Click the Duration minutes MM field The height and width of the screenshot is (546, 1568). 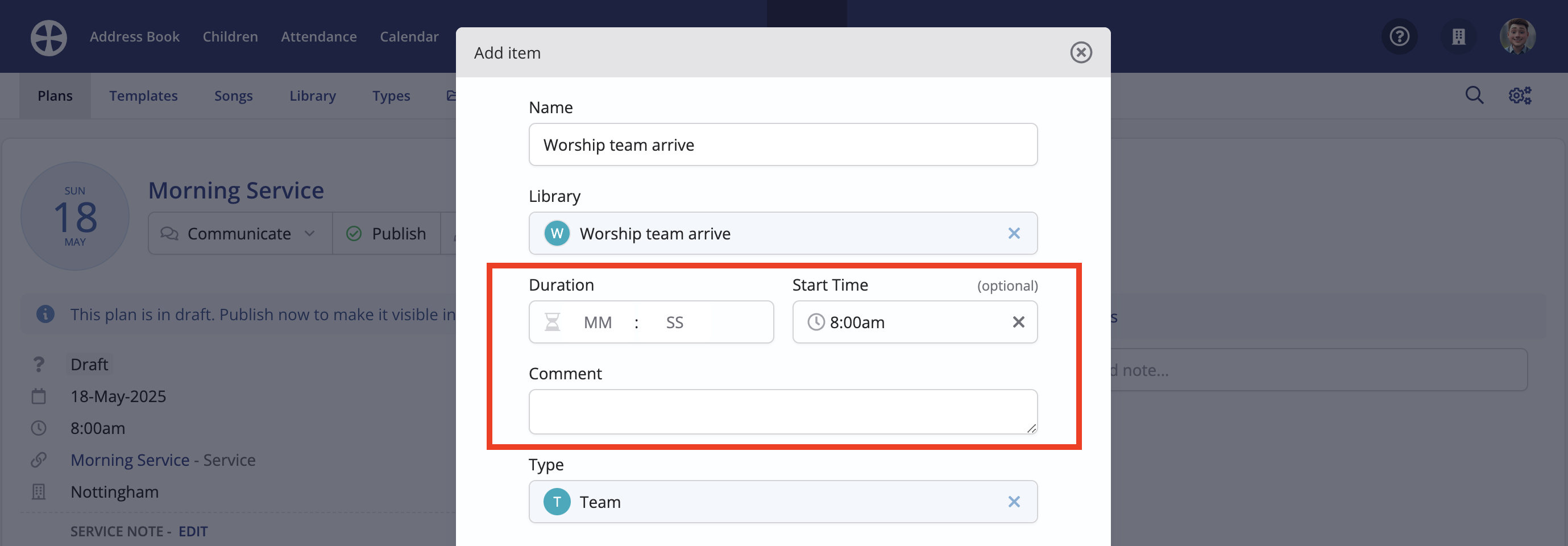pos(597,322)
